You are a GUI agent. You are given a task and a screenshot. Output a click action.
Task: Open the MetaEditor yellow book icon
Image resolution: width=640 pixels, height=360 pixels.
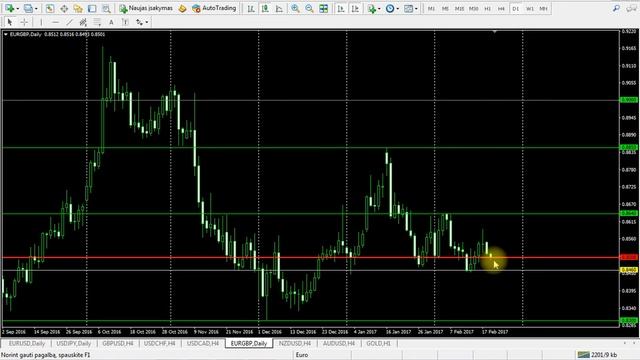[x=182, y=8]
